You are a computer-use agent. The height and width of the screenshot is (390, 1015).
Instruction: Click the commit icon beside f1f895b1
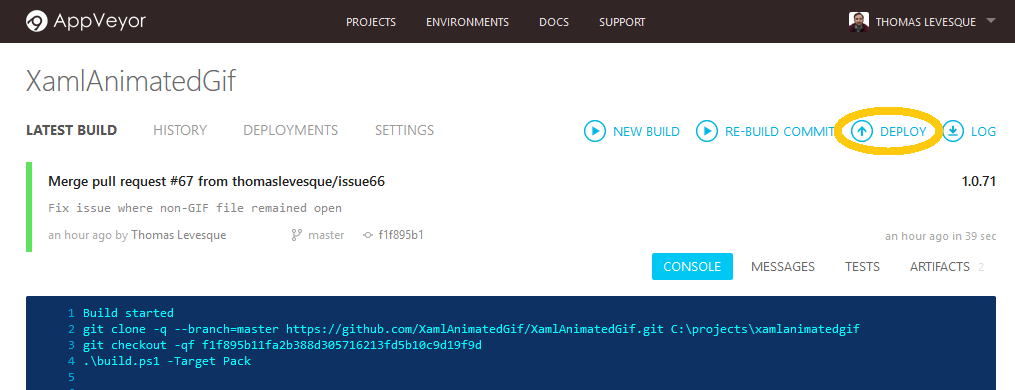(368, 235)
